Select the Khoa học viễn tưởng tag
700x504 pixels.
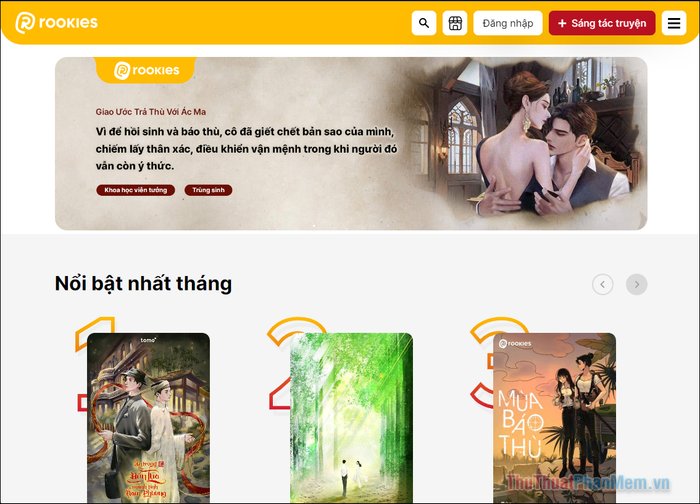pos(135,190)
